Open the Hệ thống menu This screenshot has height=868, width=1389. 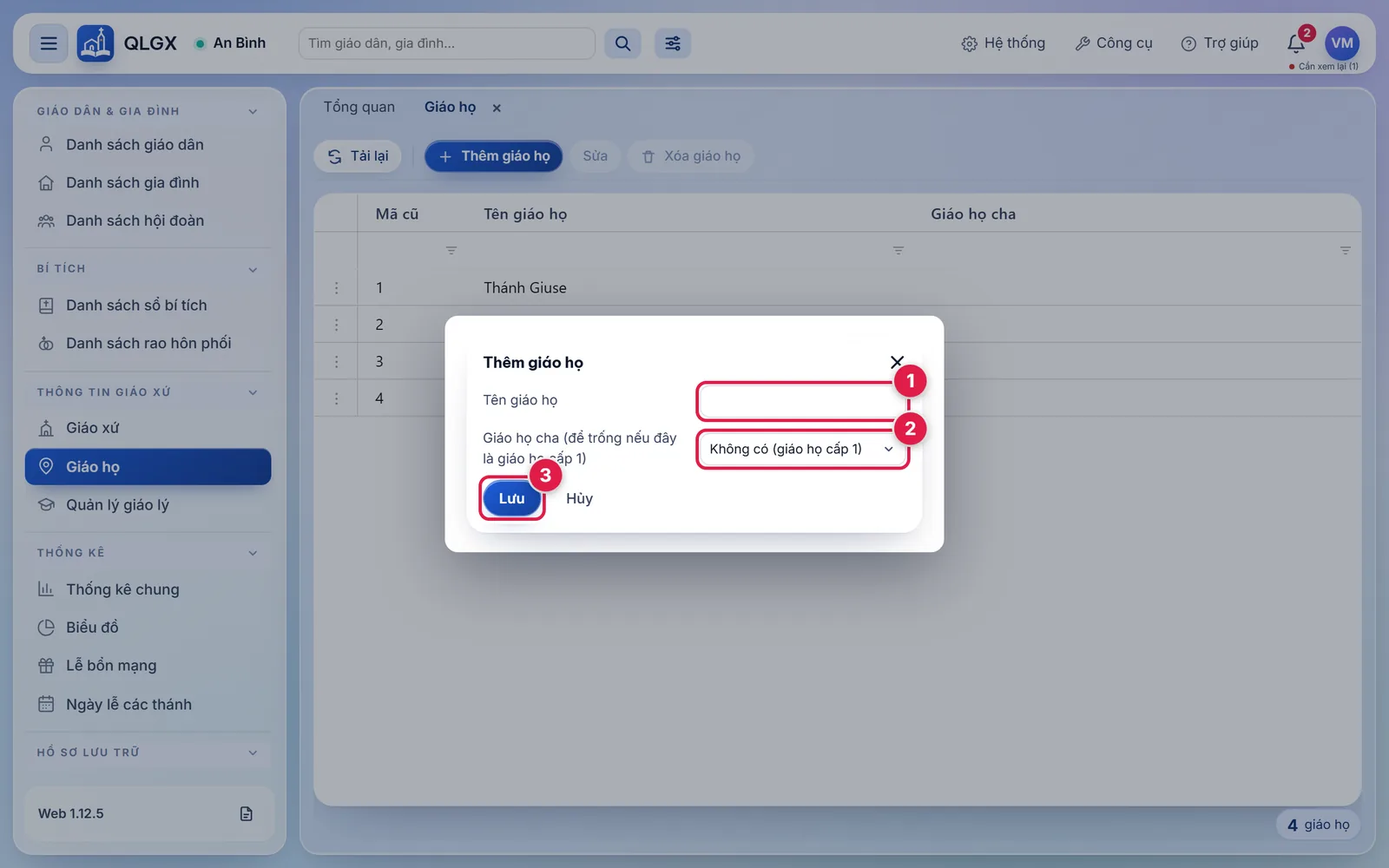click(x=1004, y=43)
